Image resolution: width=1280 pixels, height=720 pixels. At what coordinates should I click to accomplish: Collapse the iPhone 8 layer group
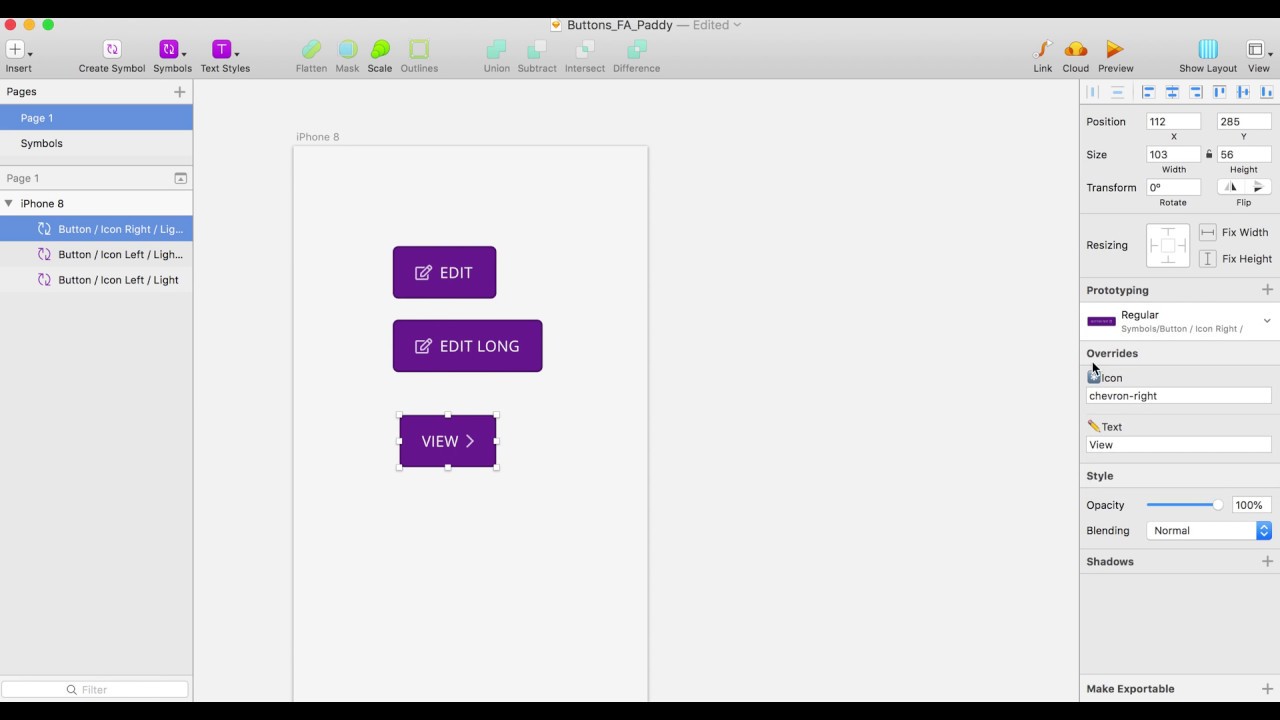pyautogui.click(x=8, y=203)
